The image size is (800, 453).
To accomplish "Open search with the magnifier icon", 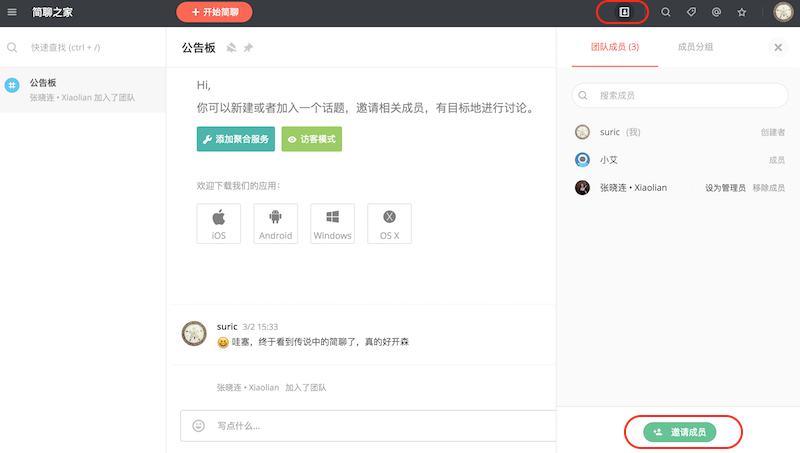I will pos(666,12).
